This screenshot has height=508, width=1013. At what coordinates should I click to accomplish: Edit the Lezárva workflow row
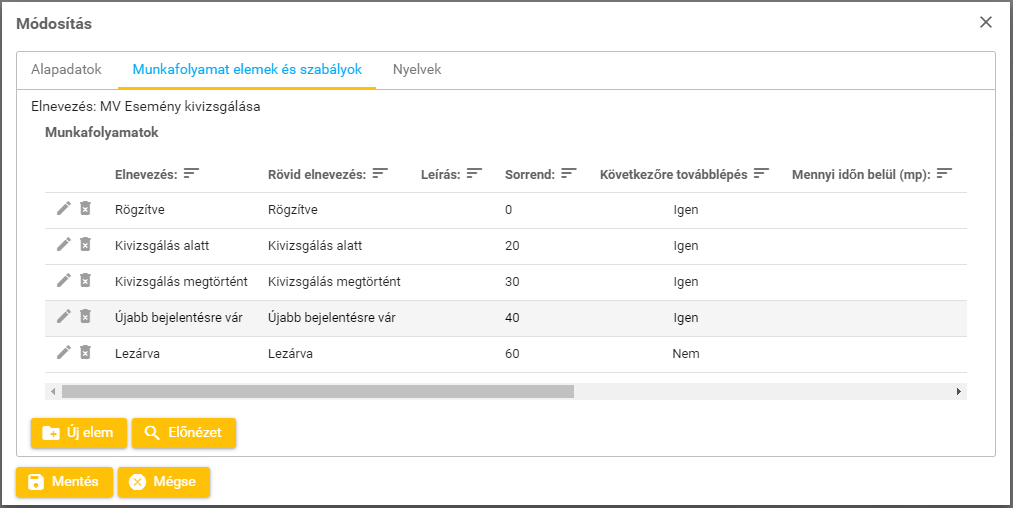click(64, 352)
